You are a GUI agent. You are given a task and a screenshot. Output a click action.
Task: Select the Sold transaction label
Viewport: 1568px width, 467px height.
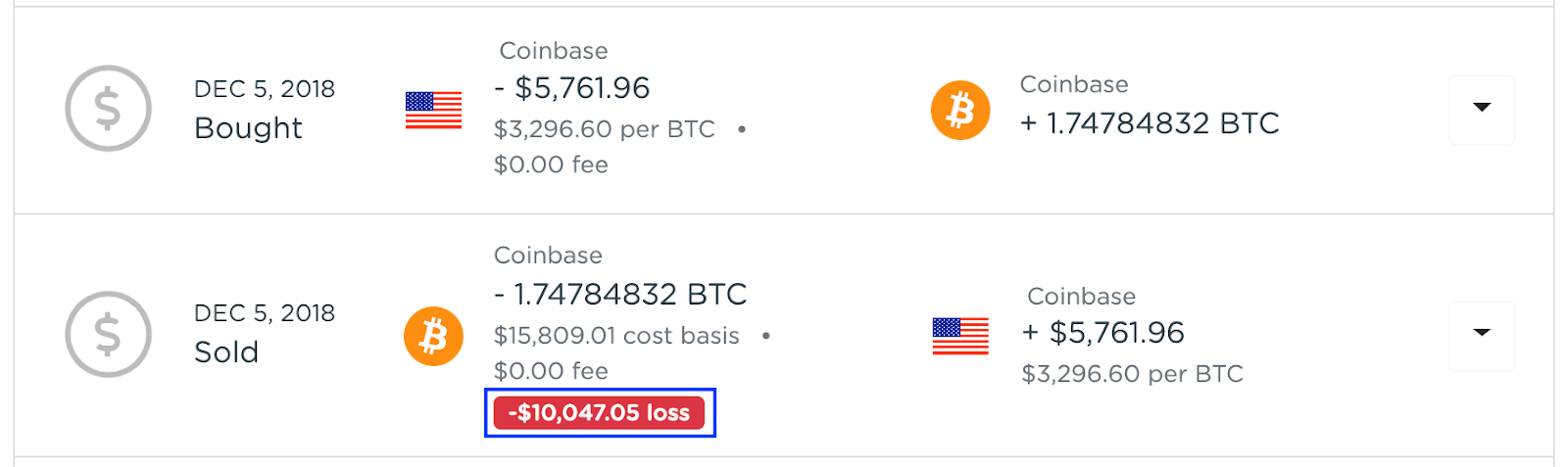pyautogui.click(x=226, y=352)
